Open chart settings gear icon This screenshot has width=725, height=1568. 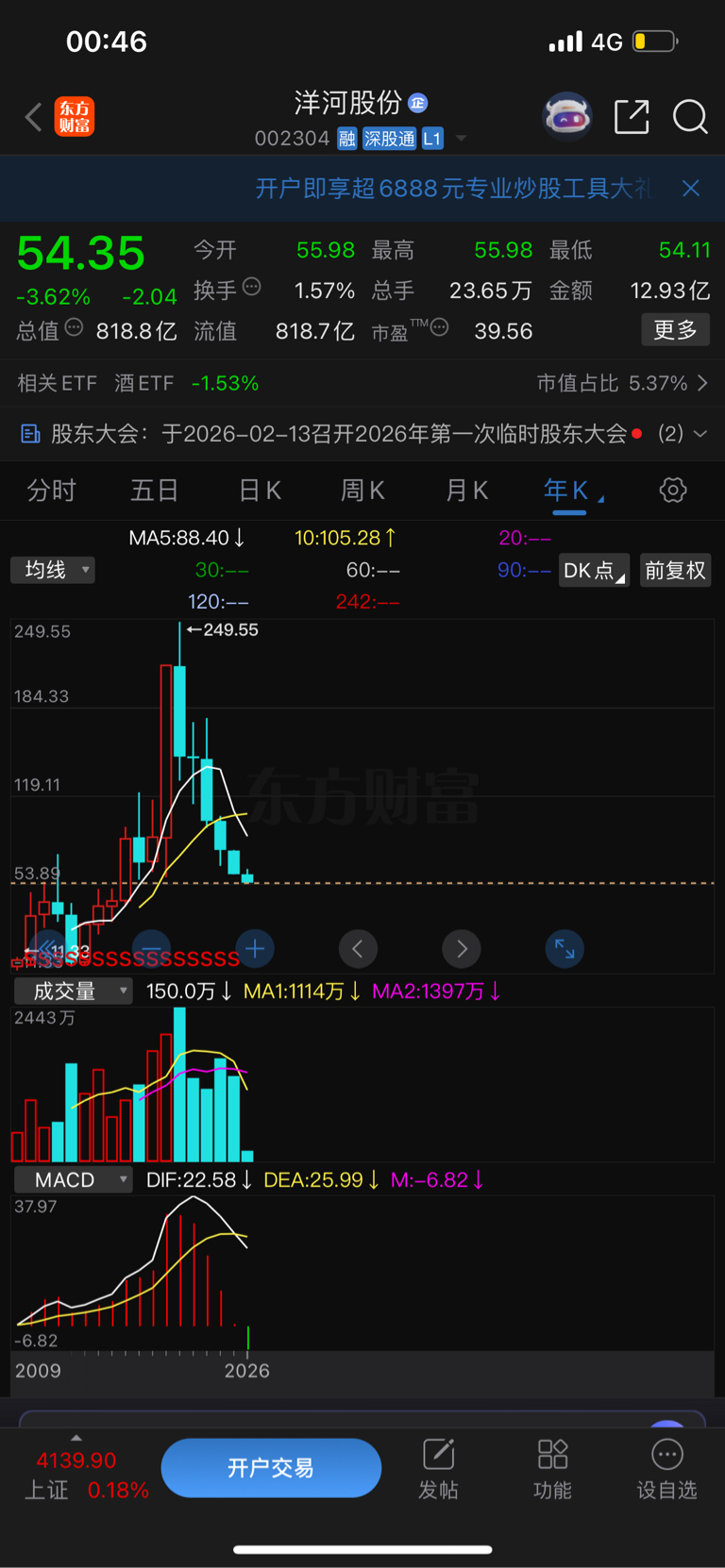pos(673,491)
